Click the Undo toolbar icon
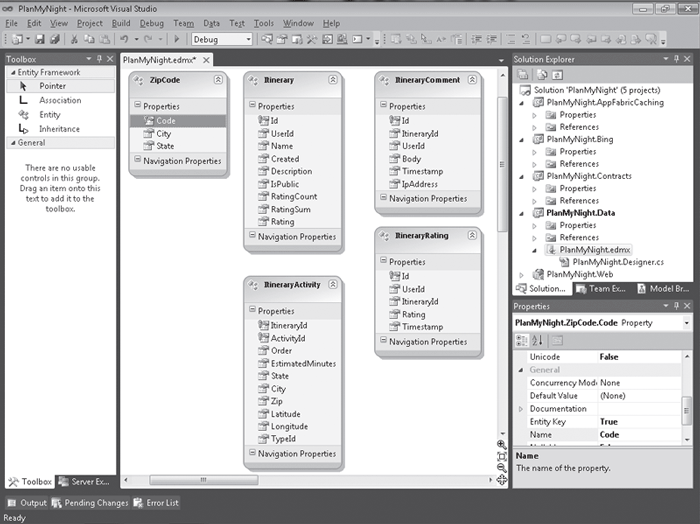The image size is (700, 524). pyautogui.click(x=124, y=39)
